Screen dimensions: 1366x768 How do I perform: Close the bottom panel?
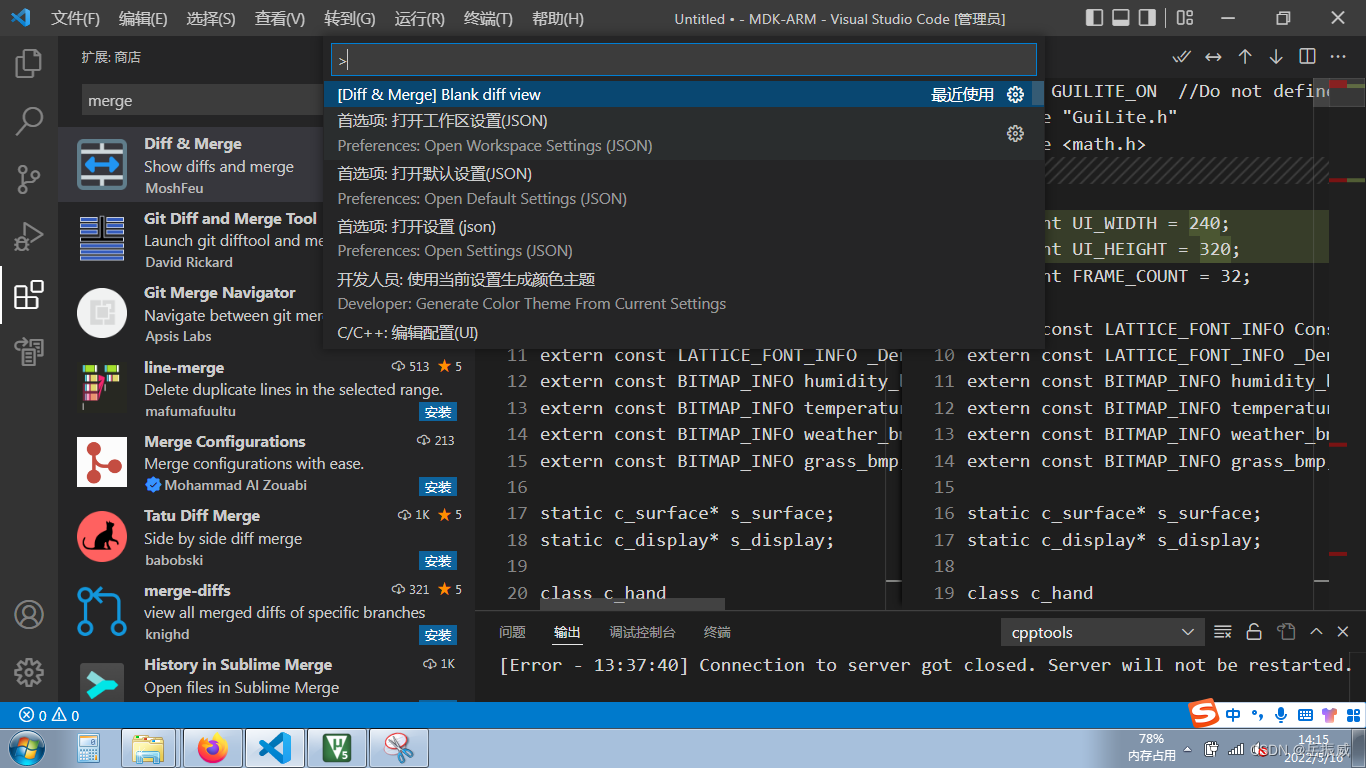click(1343, 632)
